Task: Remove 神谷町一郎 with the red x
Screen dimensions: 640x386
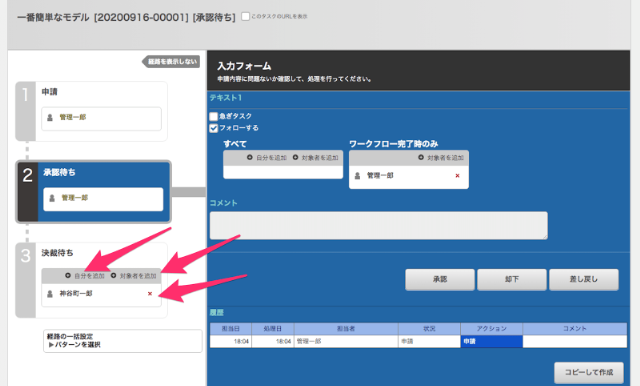Action: click(x=150, y=293)
